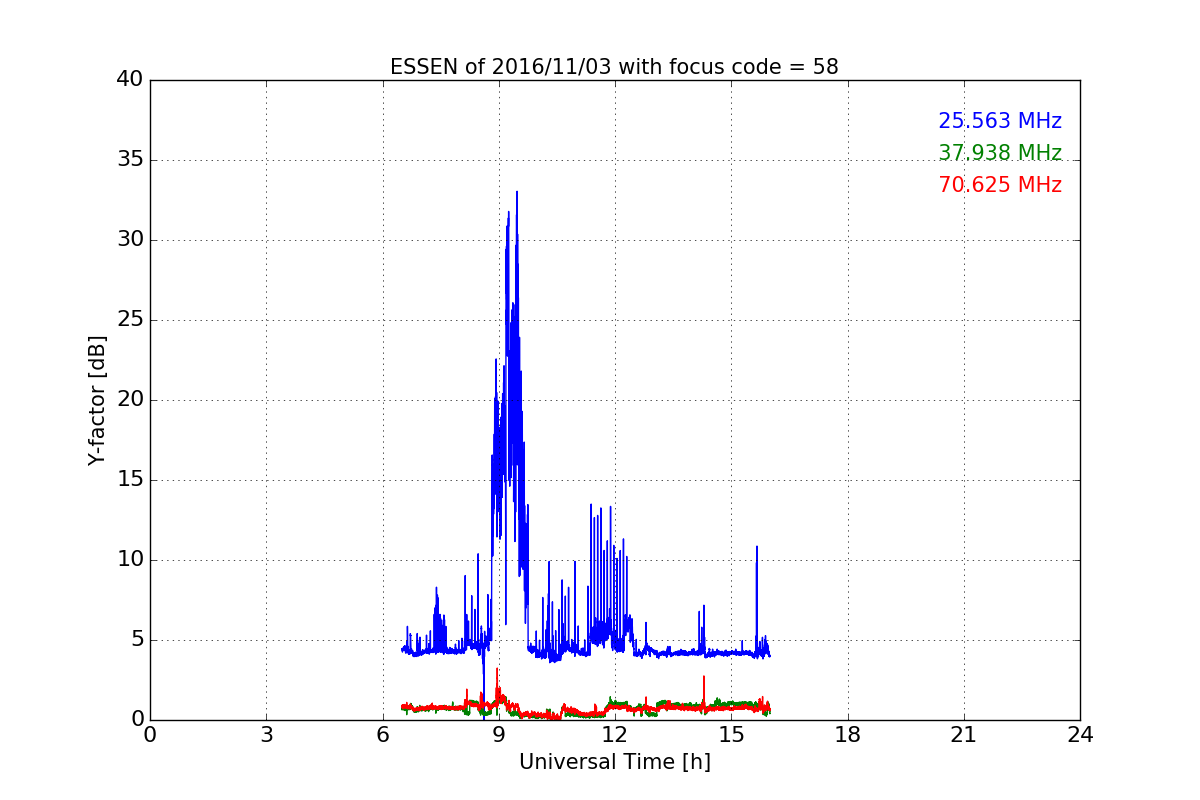Select the blue '25.563 MHz' legend label
Image resolution: width=1200 pixels, height=800 pixels.
pyautogui.click(x=1000, y=121)
